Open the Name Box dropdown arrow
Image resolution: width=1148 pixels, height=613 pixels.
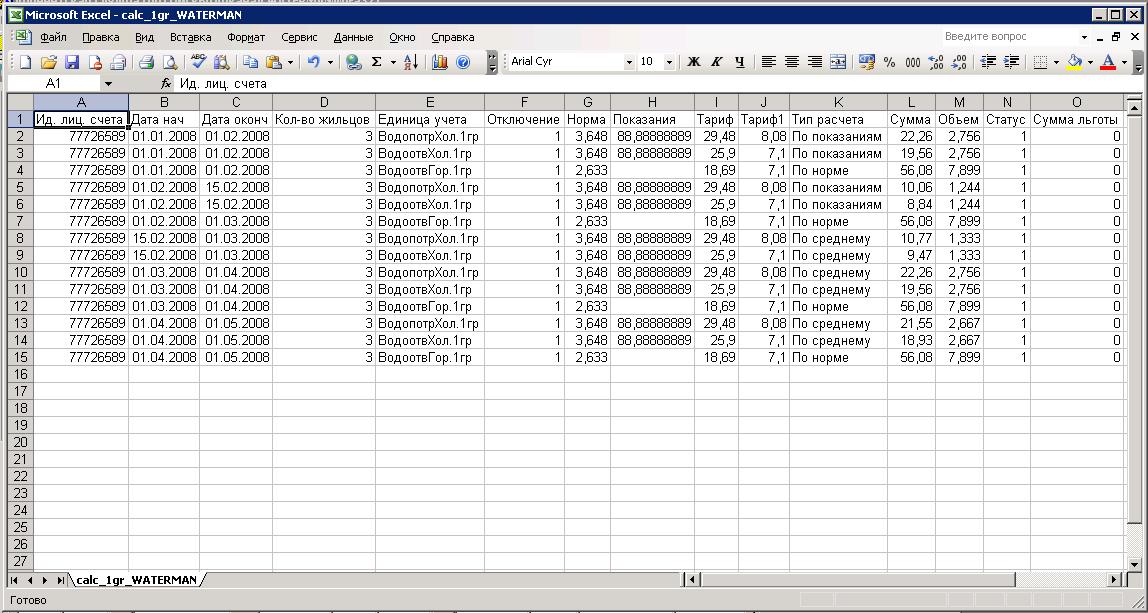tap(109, 84)
